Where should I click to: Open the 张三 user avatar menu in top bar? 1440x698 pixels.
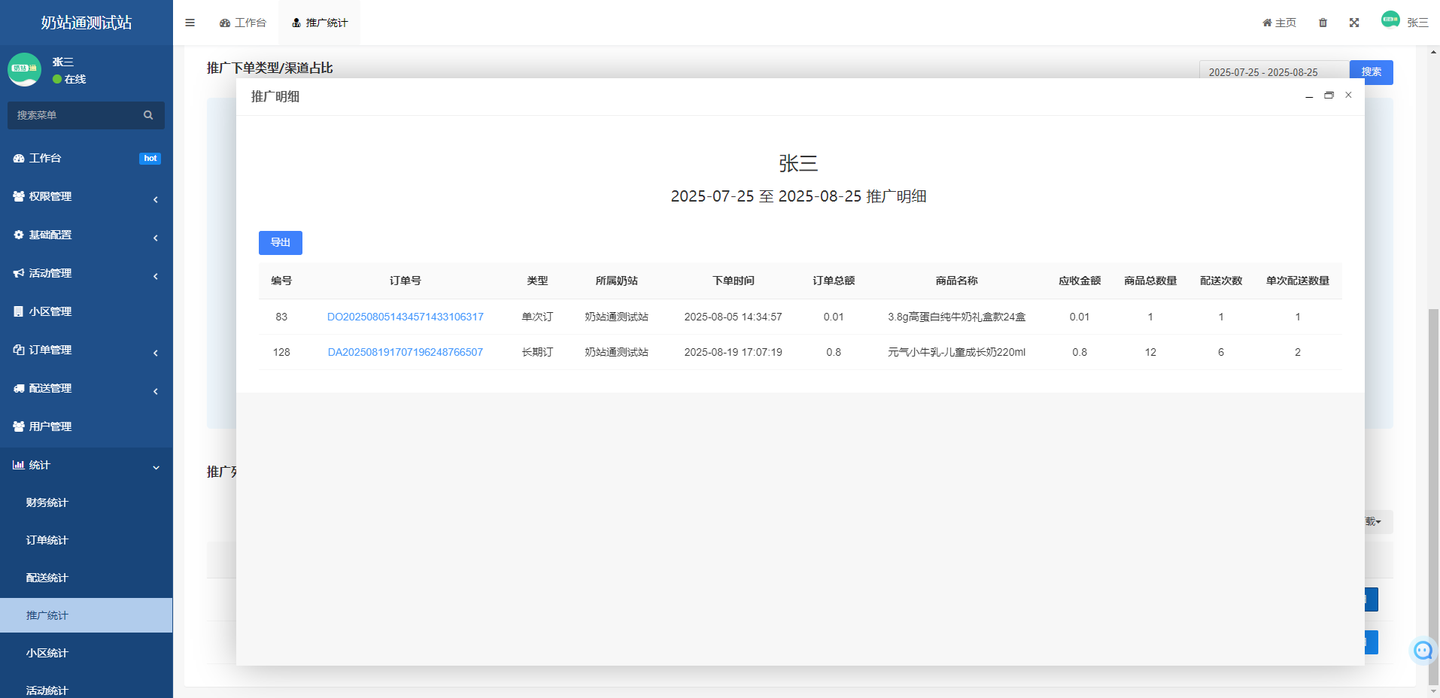1405,21
